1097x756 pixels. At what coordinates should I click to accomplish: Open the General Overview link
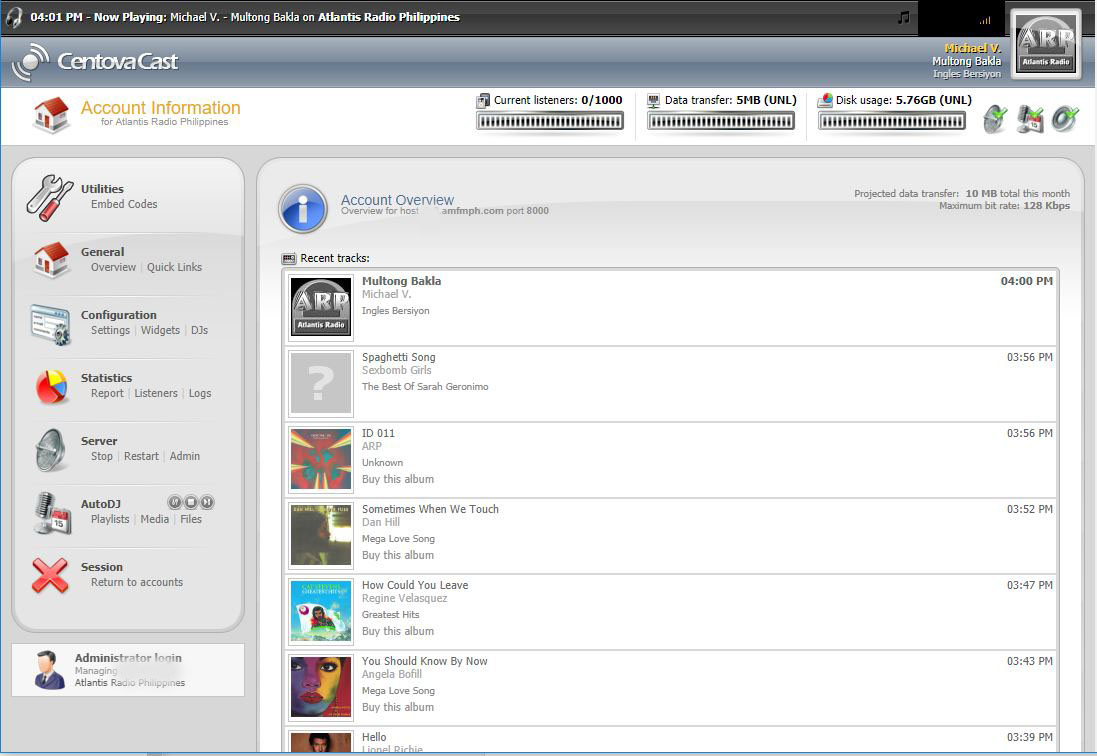pyautogui.click(x=113, y=267)
